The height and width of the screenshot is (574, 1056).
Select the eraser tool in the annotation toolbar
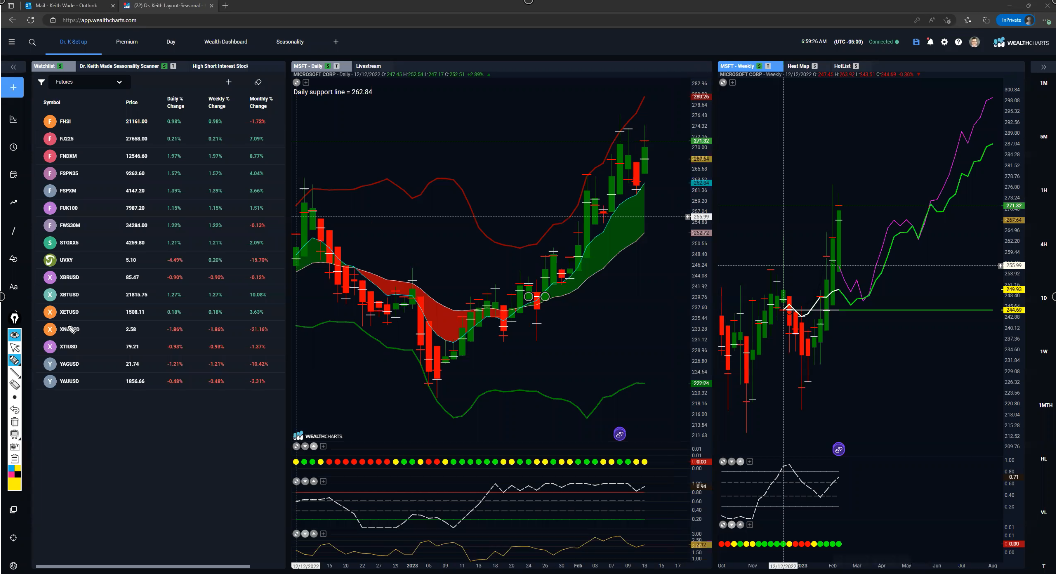(x=14, y=385)
